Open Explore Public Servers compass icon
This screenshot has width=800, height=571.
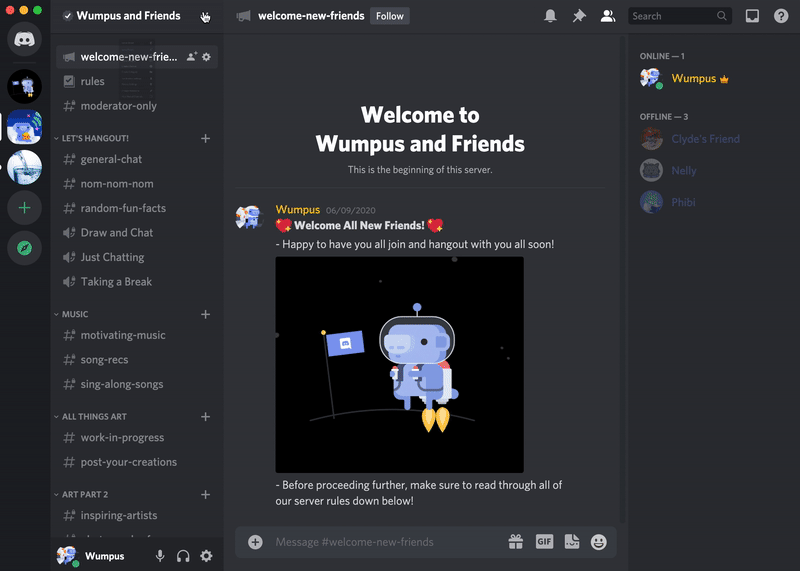click(x=24, y=248)
